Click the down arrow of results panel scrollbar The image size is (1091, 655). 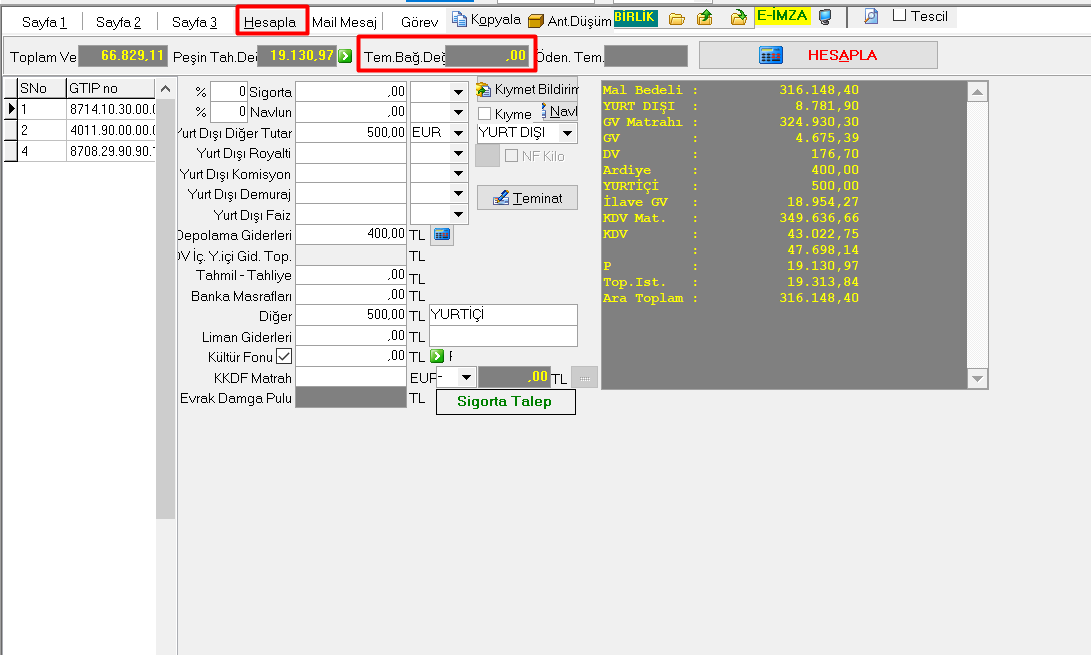pos(978,379)
